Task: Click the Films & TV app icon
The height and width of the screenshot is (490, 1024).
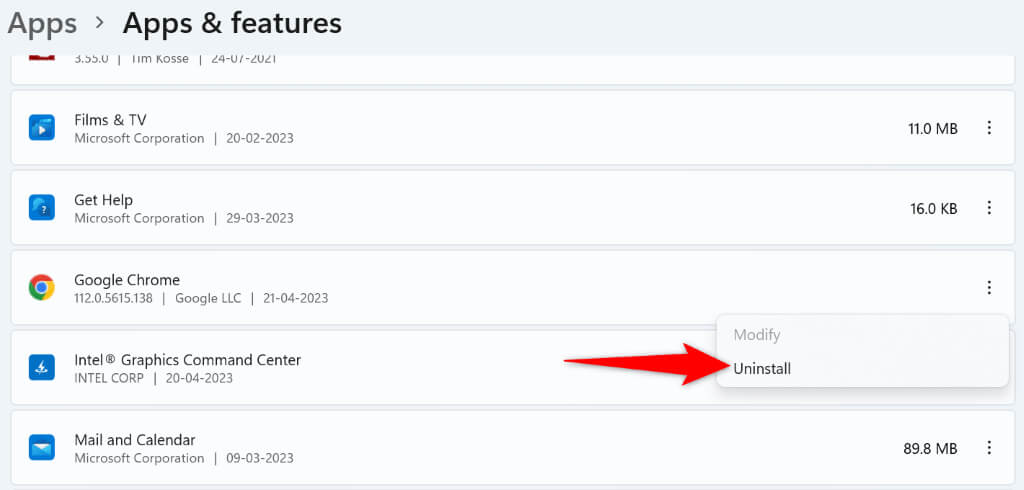Action: pyautogui.click(x=41, y=128)
